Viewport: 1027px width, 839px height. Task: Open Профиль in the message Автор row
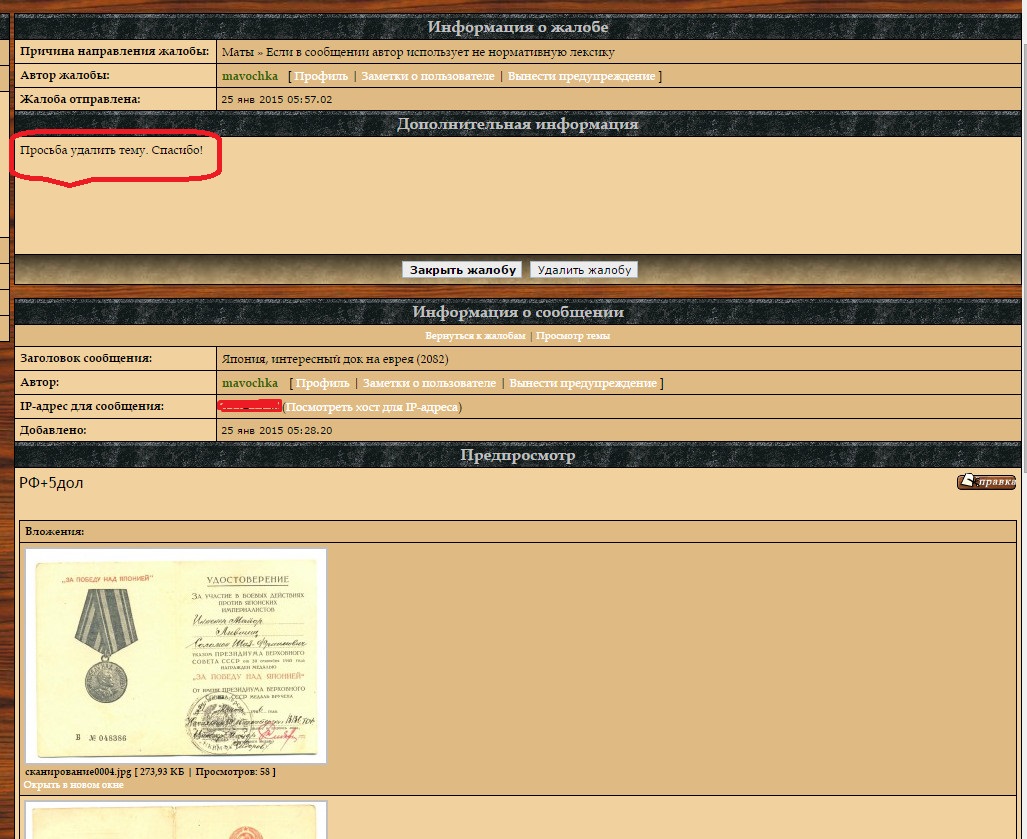(x=322, y=383)
